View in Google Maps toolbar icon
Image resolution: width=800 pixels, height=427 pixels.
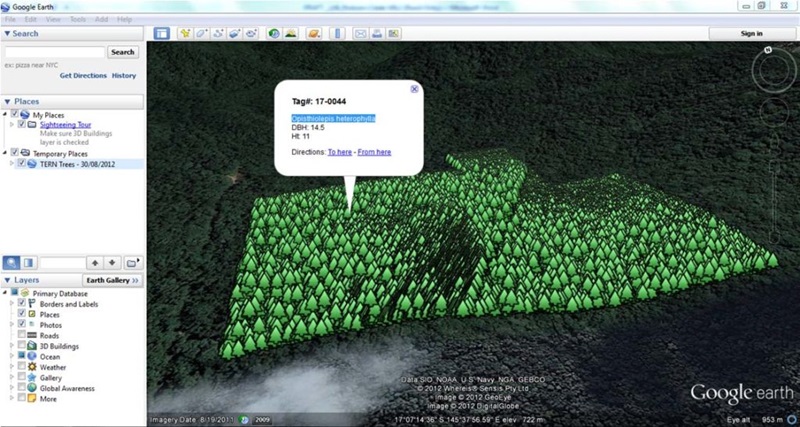pyautogui.click(x=393, y=34)
